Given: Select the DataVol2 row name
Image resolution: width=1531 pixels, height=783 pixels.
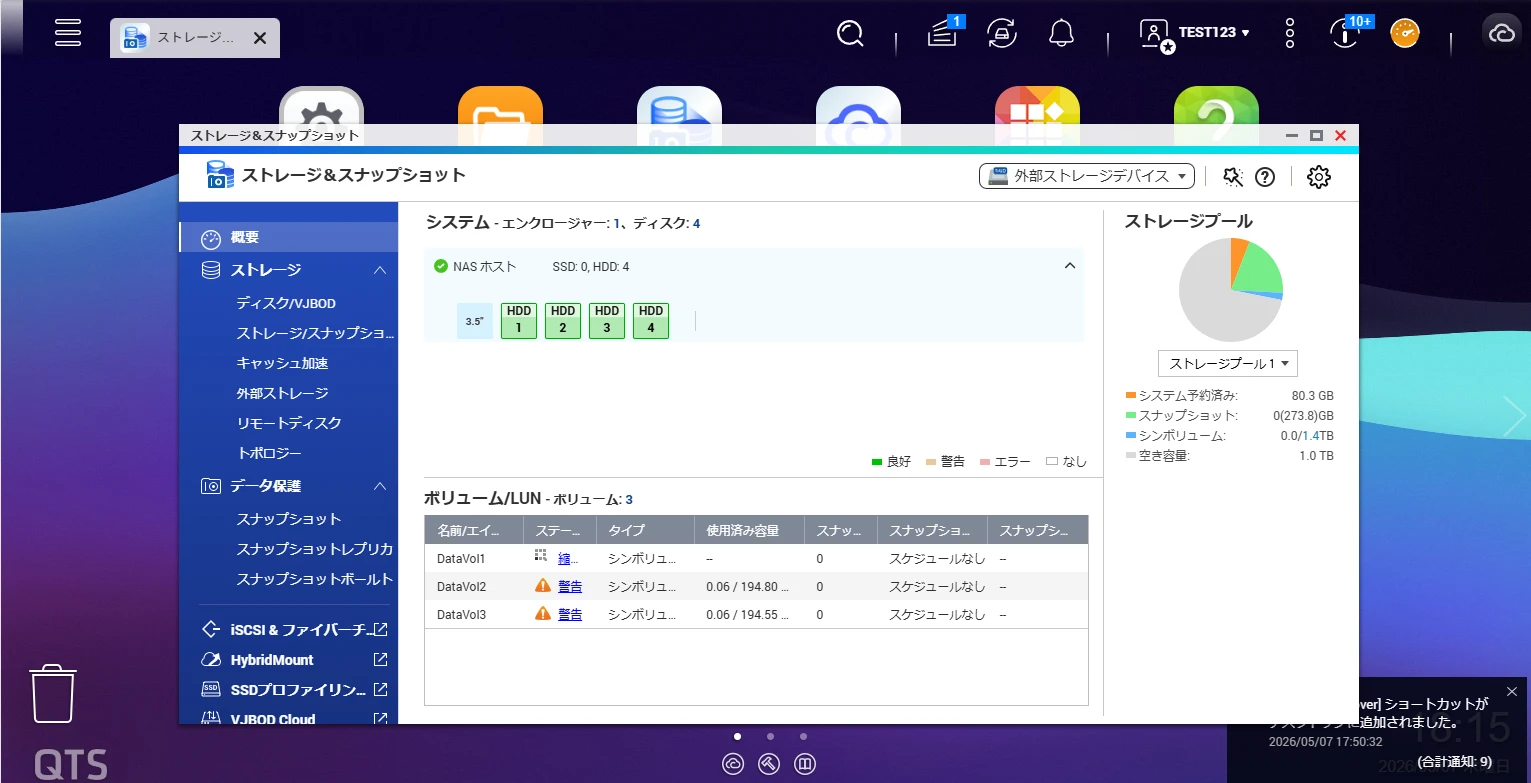Looking at the screenshot, I should click(462, 586).
